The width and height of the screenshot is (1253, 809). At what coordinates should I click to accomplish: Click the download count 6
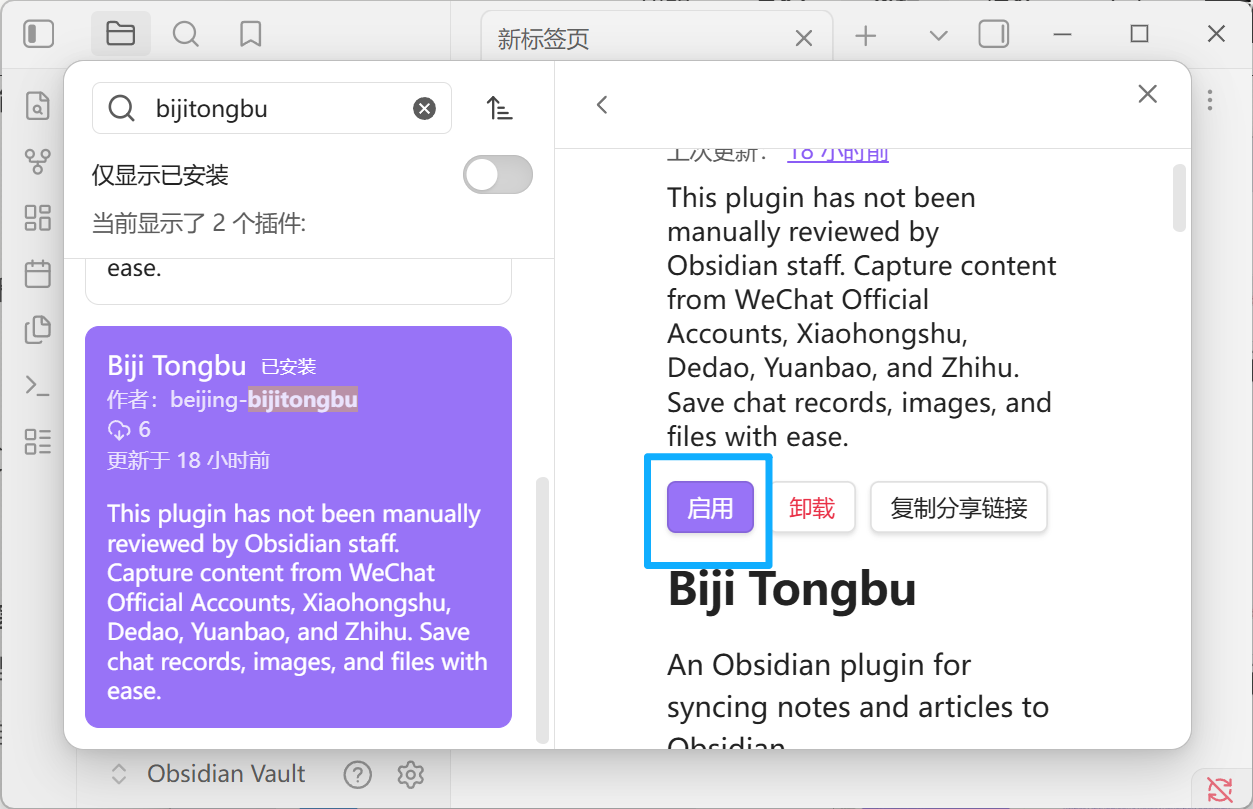pos(129,430)
